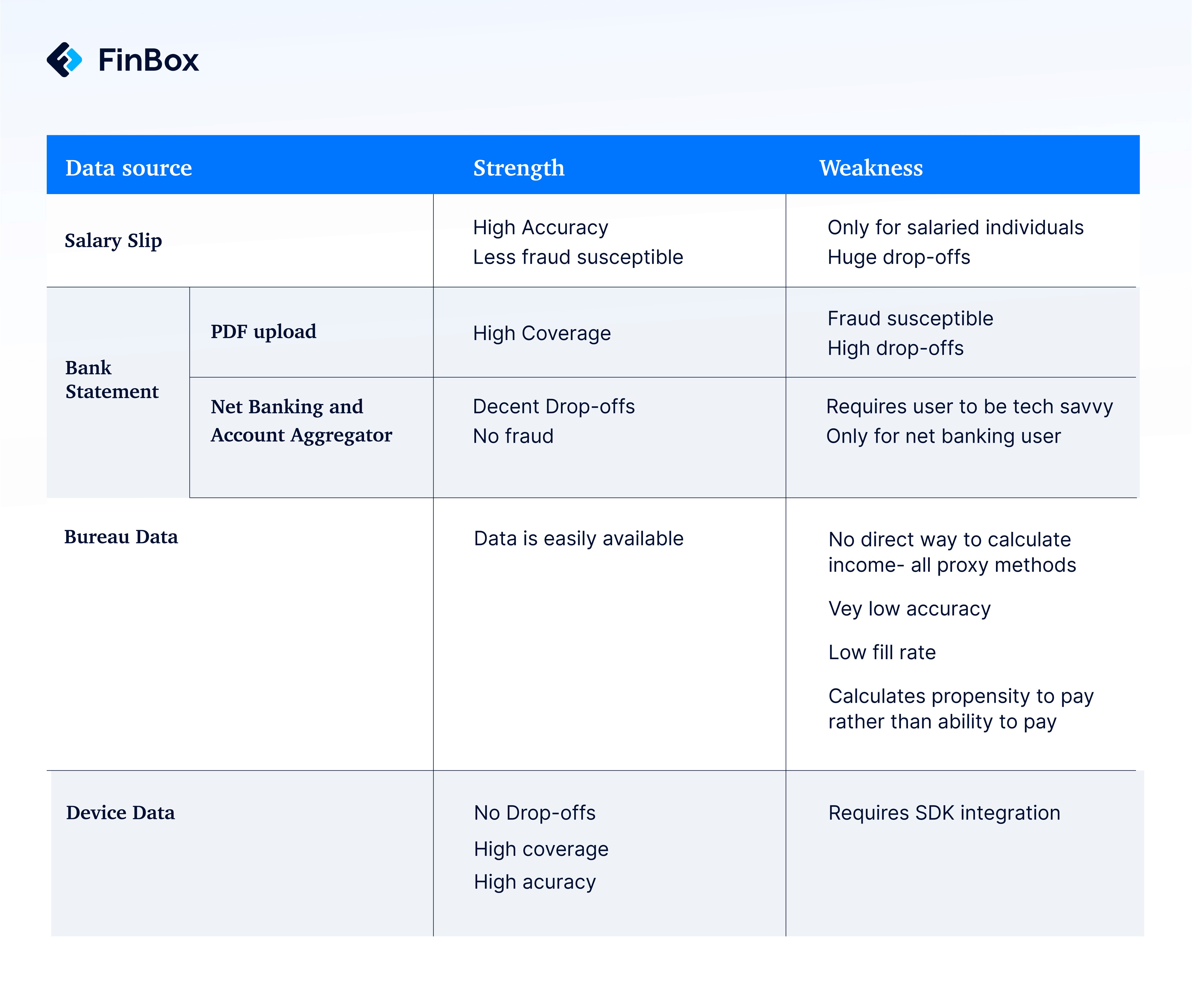Click the FinBox brand name text
Screen dimensions: 1192x1008
(149, 60)
